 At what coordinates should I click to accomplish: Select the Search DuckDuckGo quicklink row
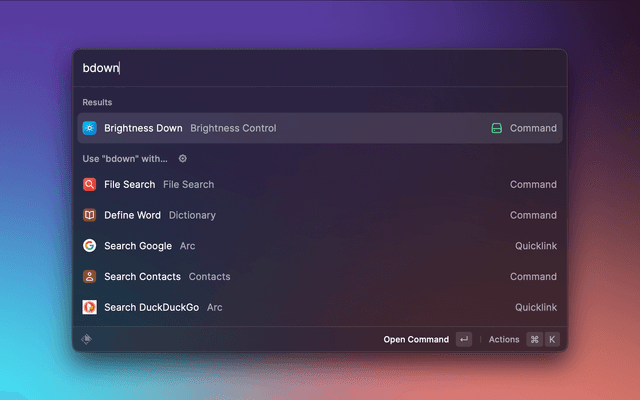[x=320, y=307]
